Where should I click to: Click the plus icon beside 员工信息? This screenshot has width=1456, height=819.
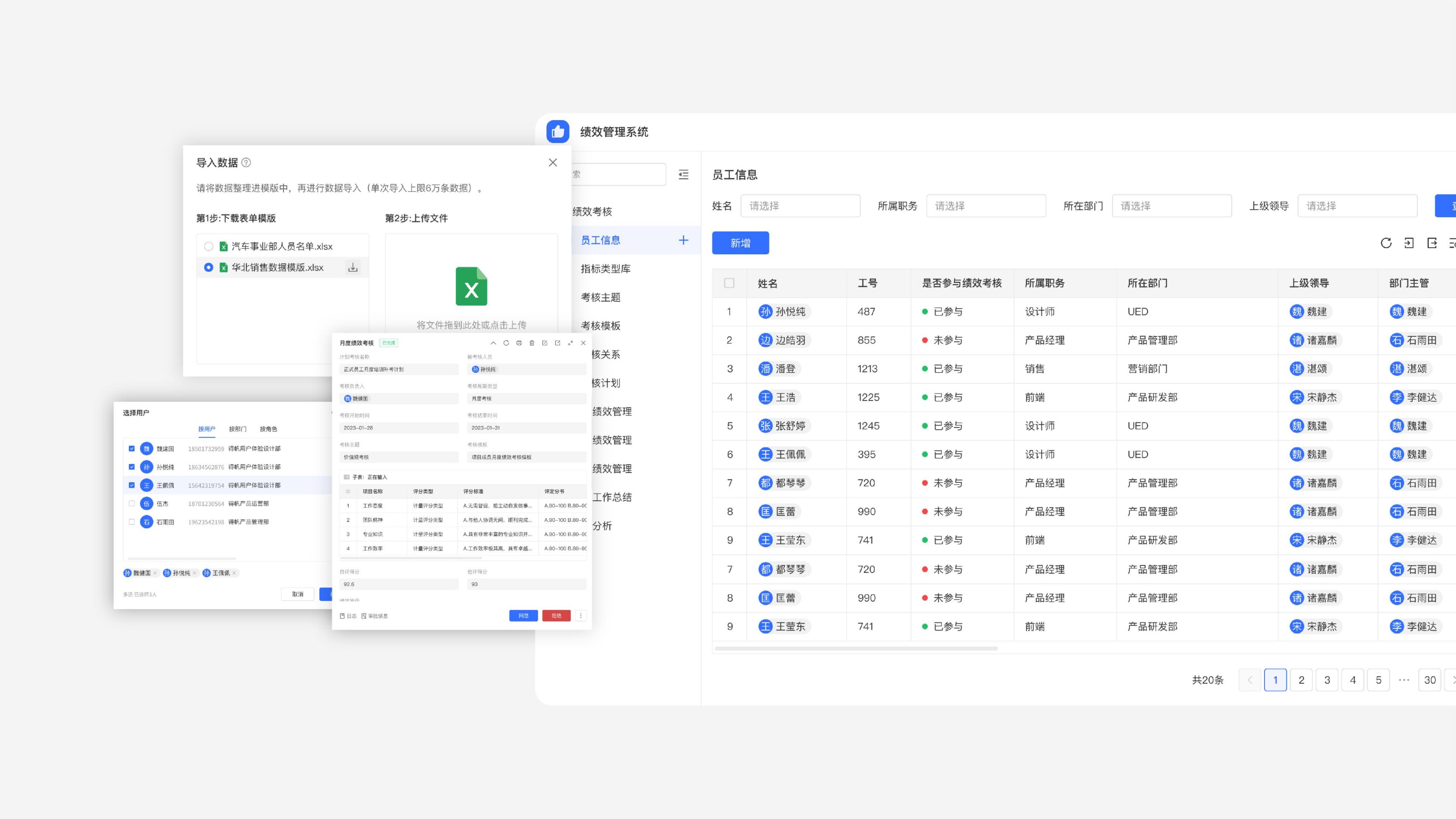click(x=683, y=240)
